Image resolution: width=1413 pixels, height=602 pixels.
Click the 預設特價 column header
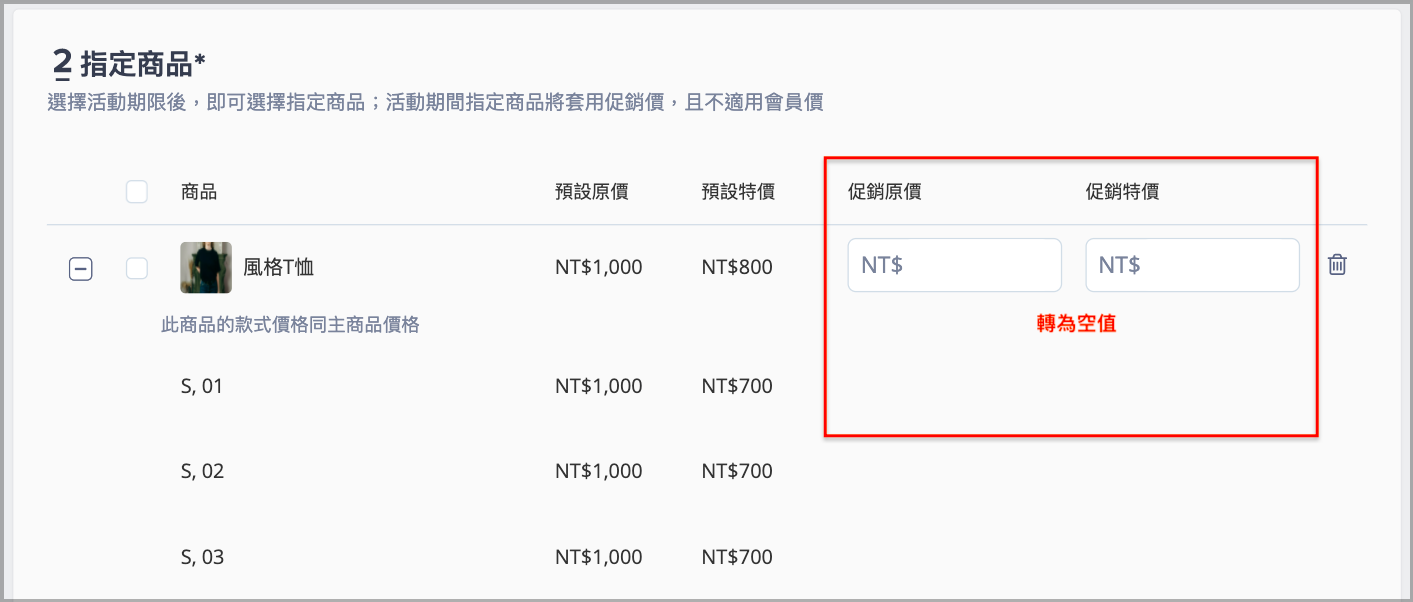[x=738, y=192]
